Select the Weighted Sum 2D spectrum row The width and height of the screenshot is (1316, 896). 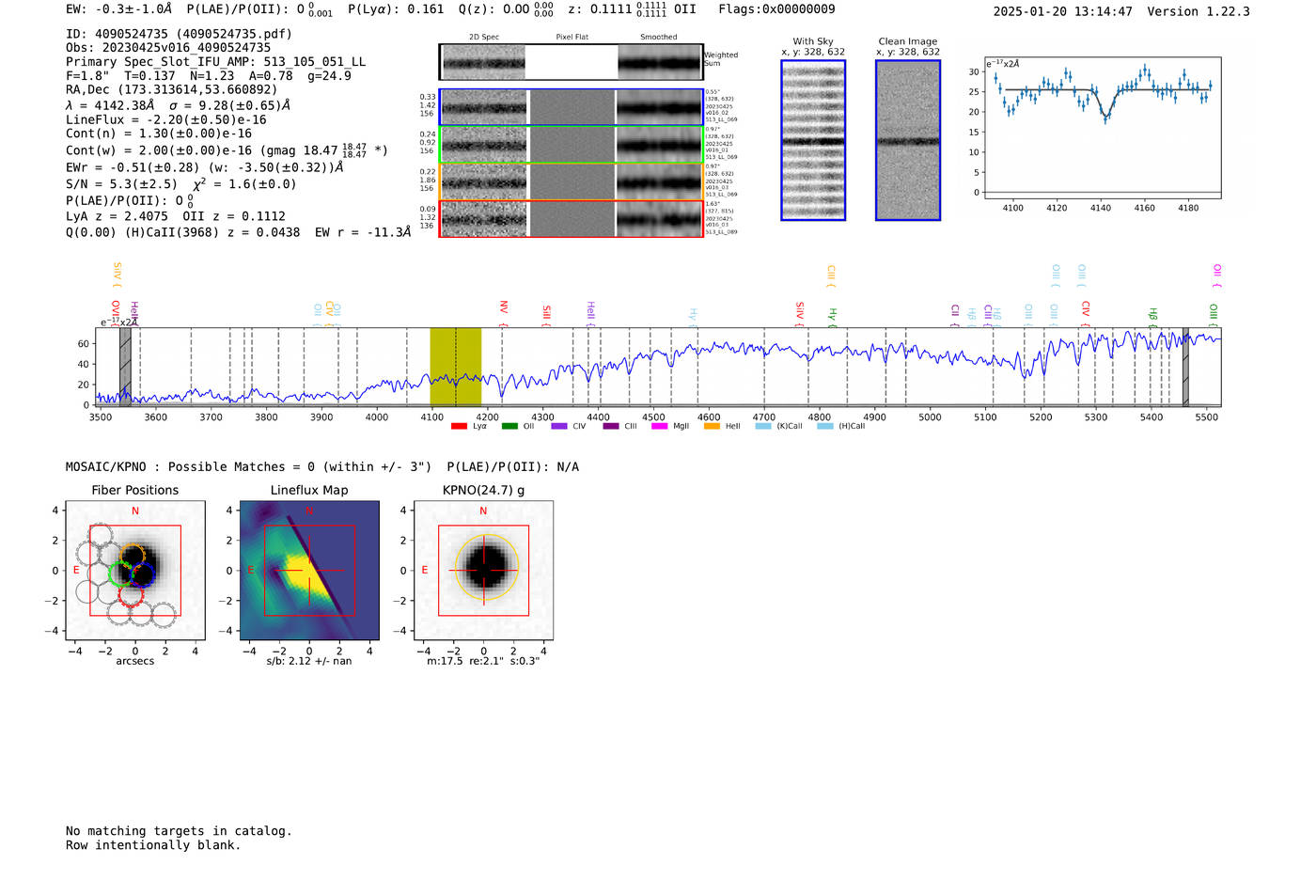tap(572, 62)
